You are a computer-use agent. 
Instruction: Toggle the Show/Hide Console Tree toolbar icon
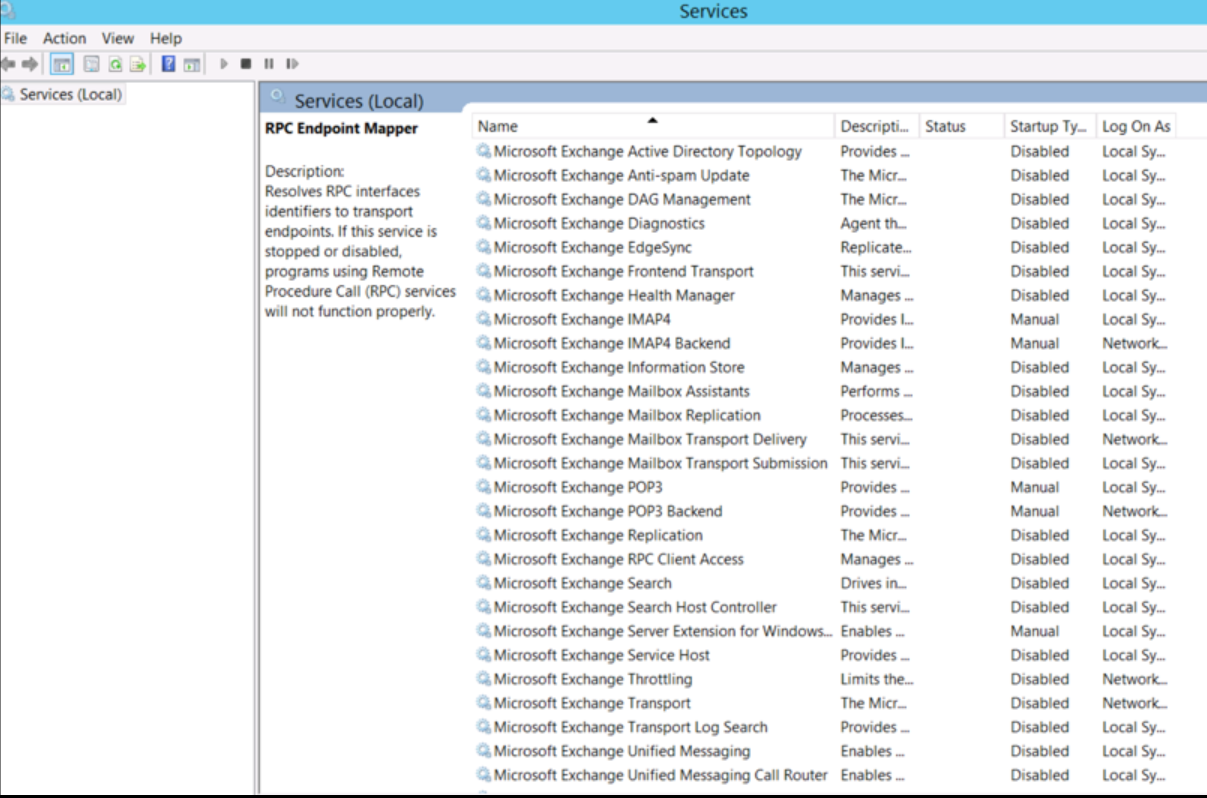coord(62,64)
